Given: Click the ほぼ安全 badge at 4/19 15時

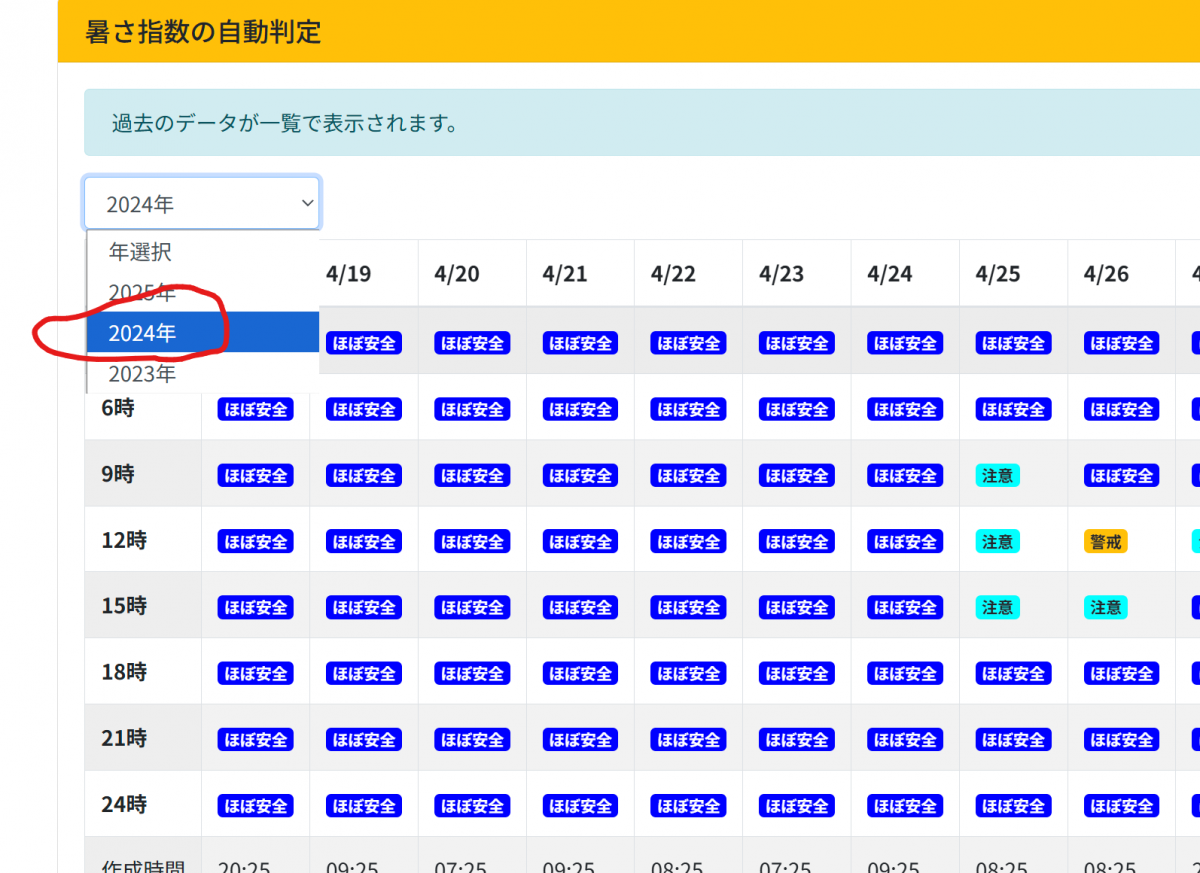Looking at the screenshot, I should [363, 607].
